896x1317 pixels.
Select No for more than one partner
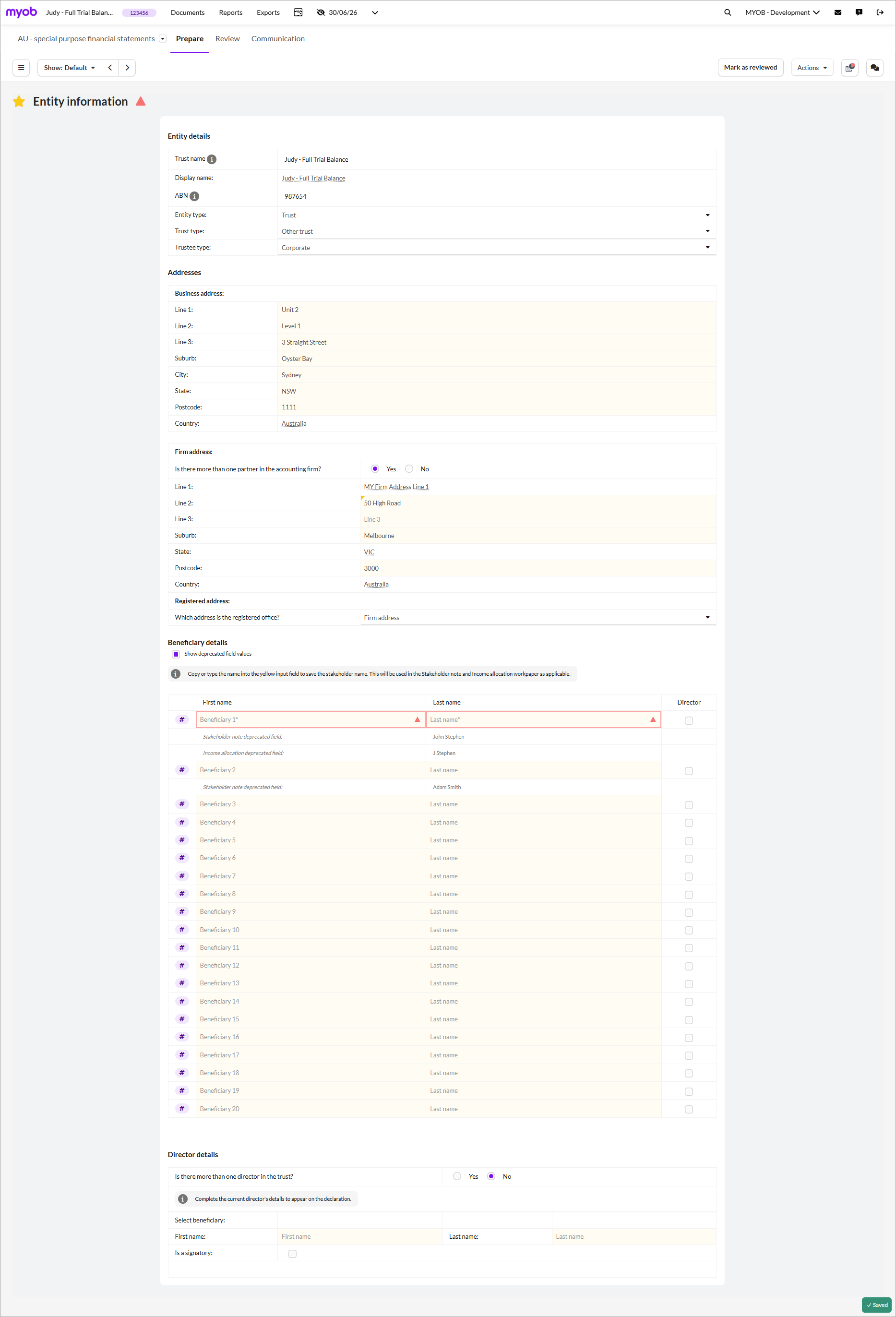[x=409, y=468]
